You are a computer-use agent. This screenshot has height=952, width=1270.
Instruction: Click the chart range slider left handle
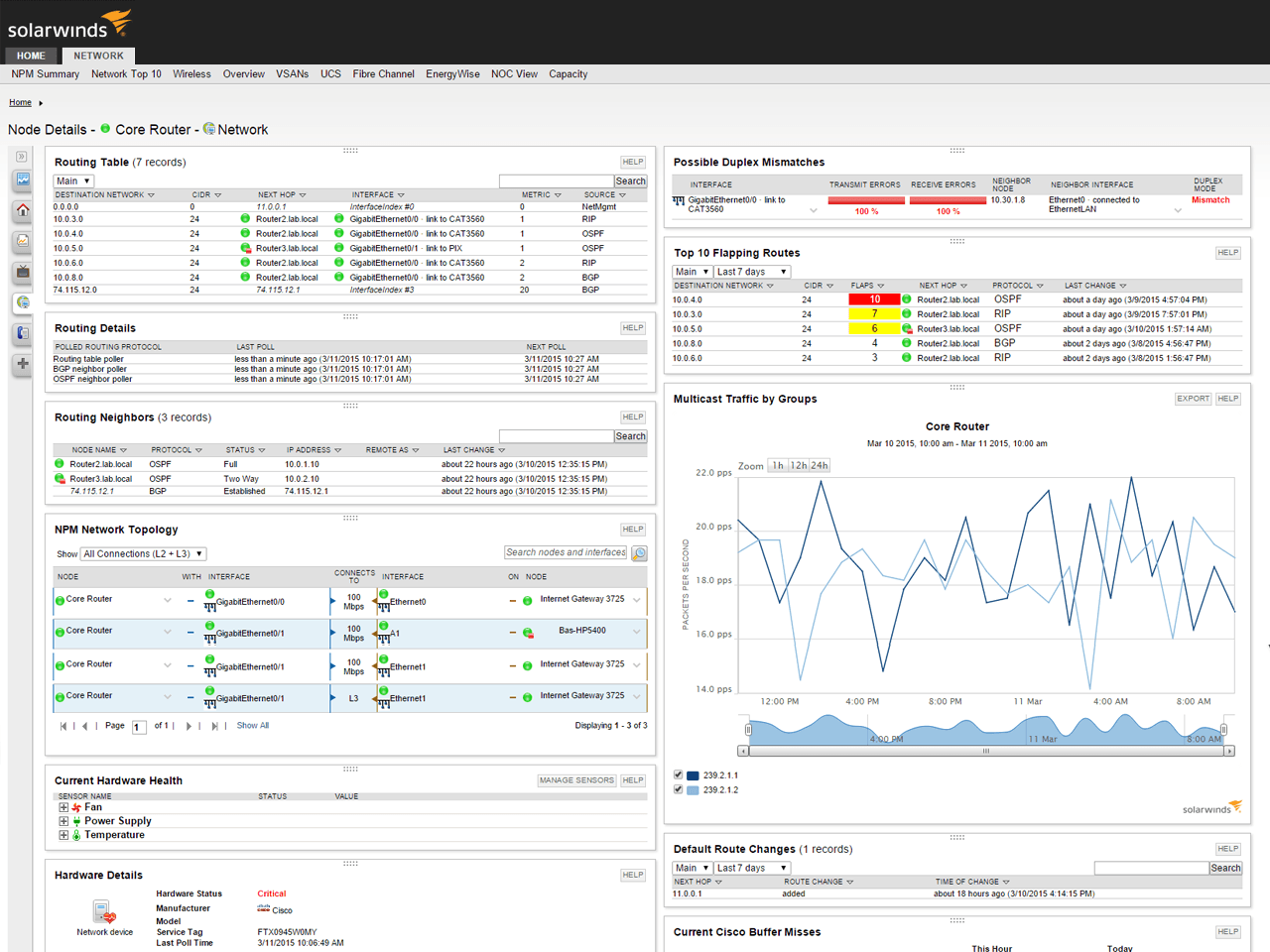(x=748, y=730)
